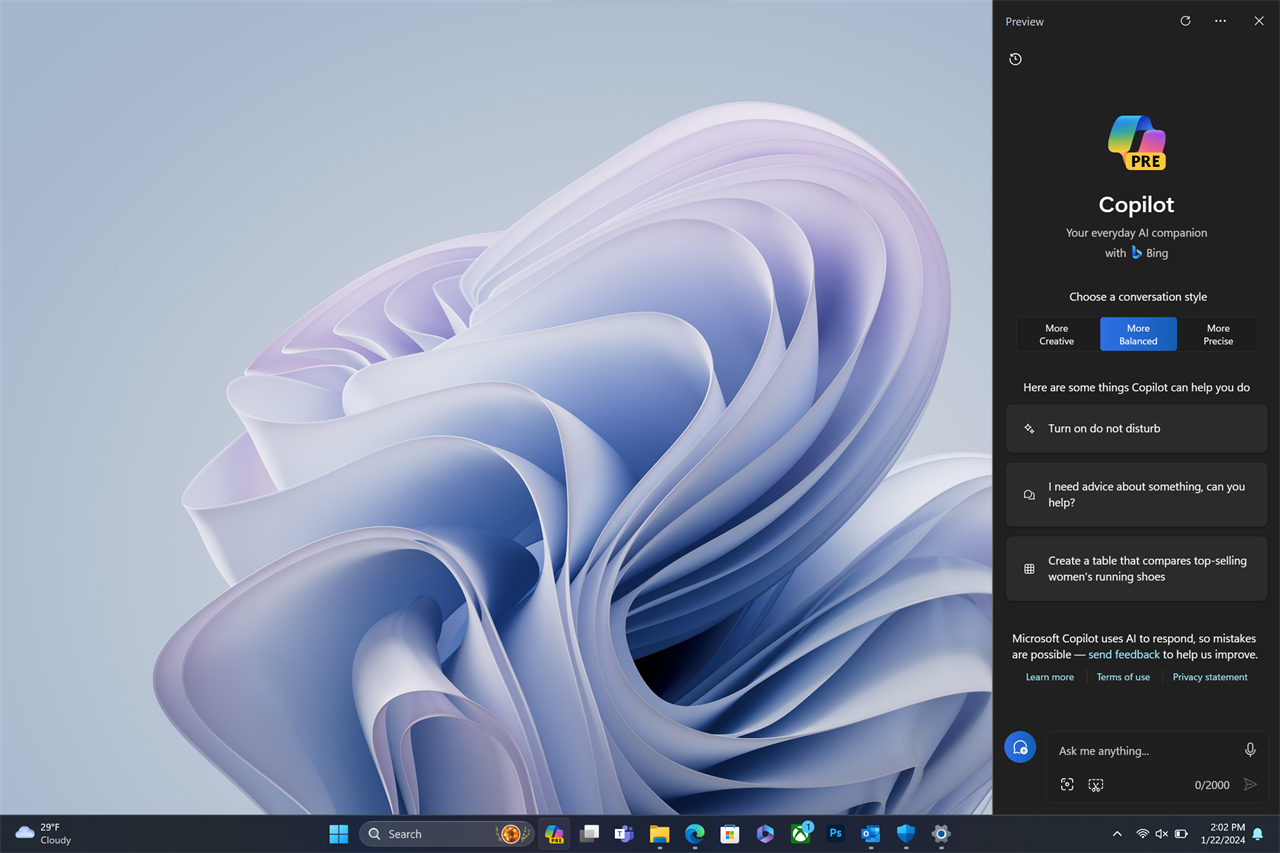Open File Explorer from the taskbar

(x=659, y=834)
